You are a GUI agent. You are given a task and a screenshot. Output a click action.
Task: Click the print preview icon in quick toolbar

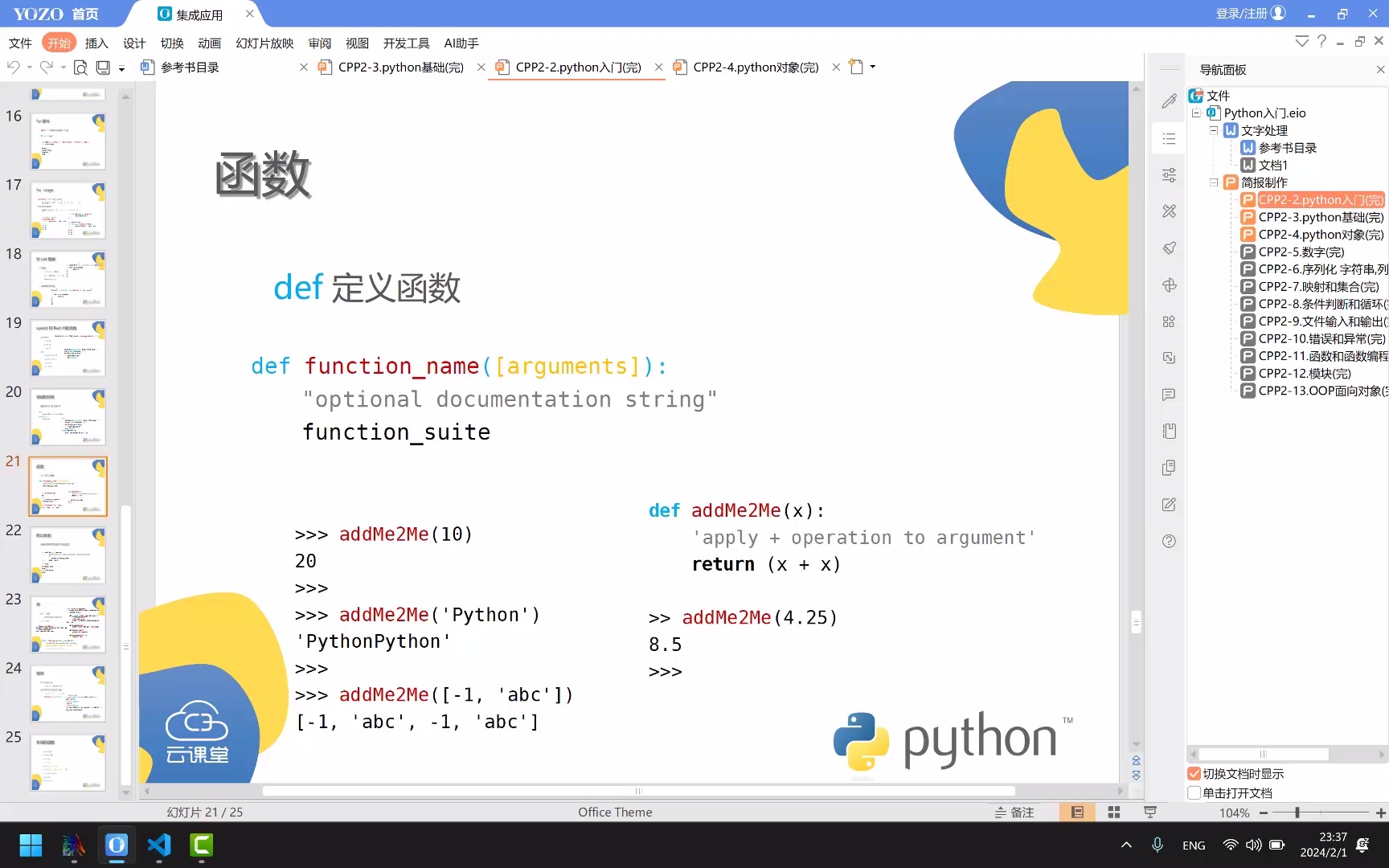pyautogui.click(x=80, y=68)
